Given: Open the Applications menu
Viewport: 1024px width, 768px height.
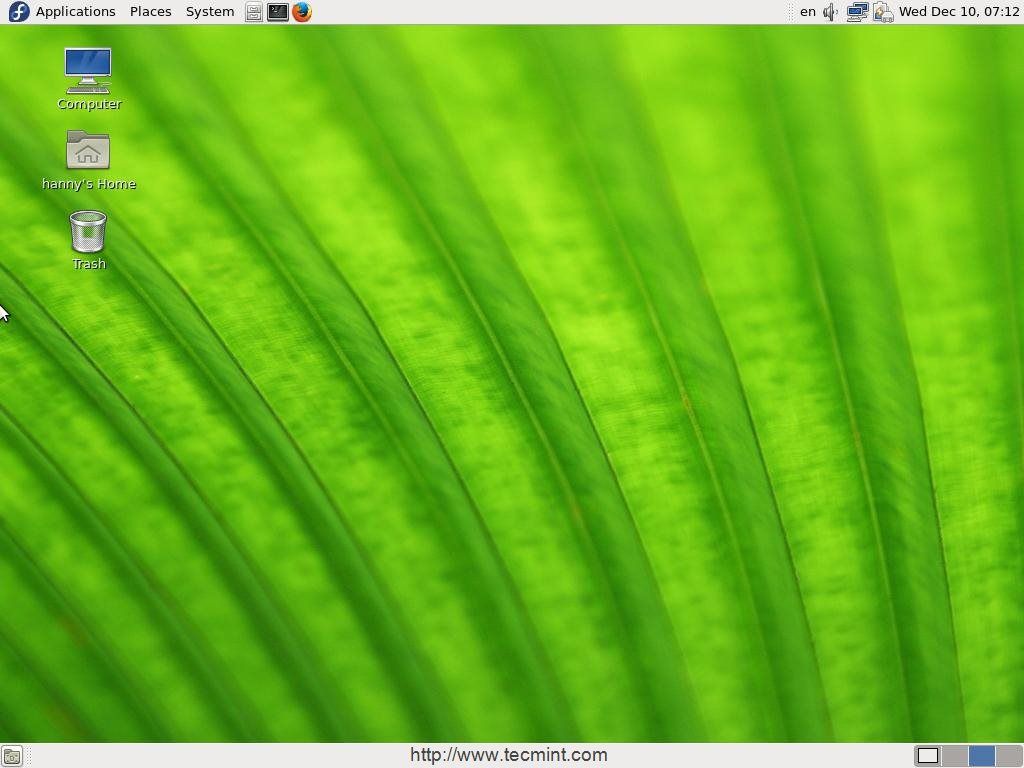Looking at the screenshot, I should pos(75,12).
